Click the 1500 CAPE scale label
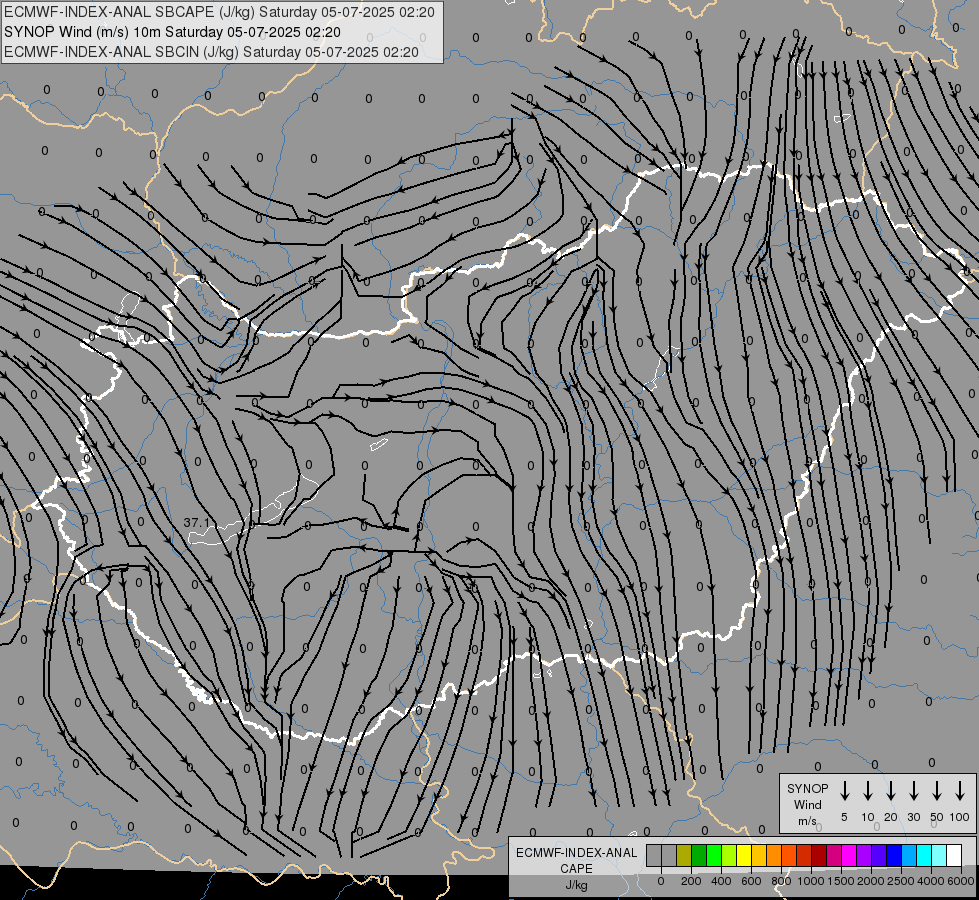 click(841, 881)
